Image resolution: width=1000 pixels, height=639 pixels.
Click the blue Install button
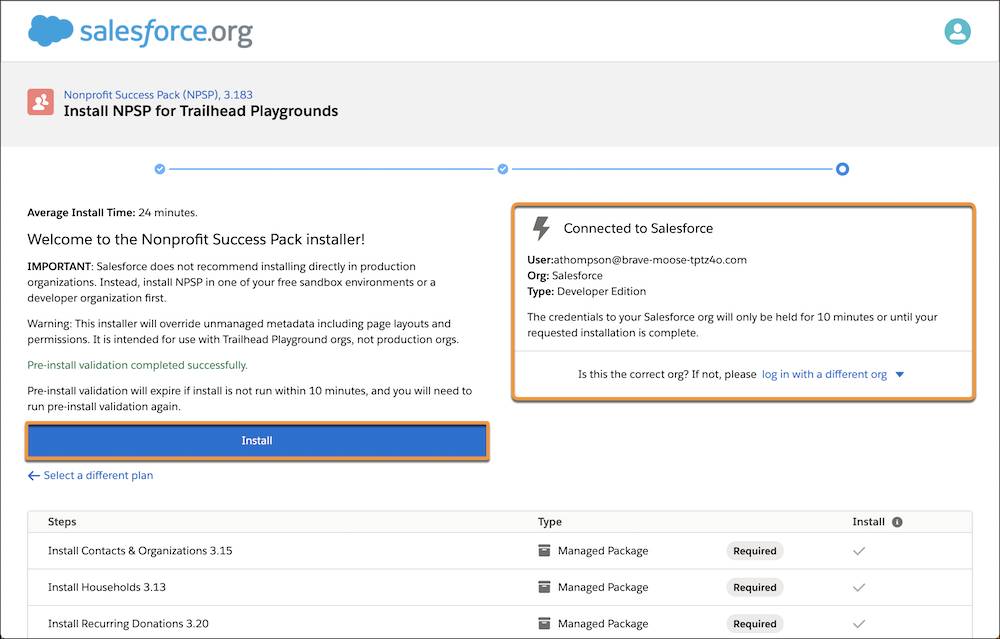257,441
